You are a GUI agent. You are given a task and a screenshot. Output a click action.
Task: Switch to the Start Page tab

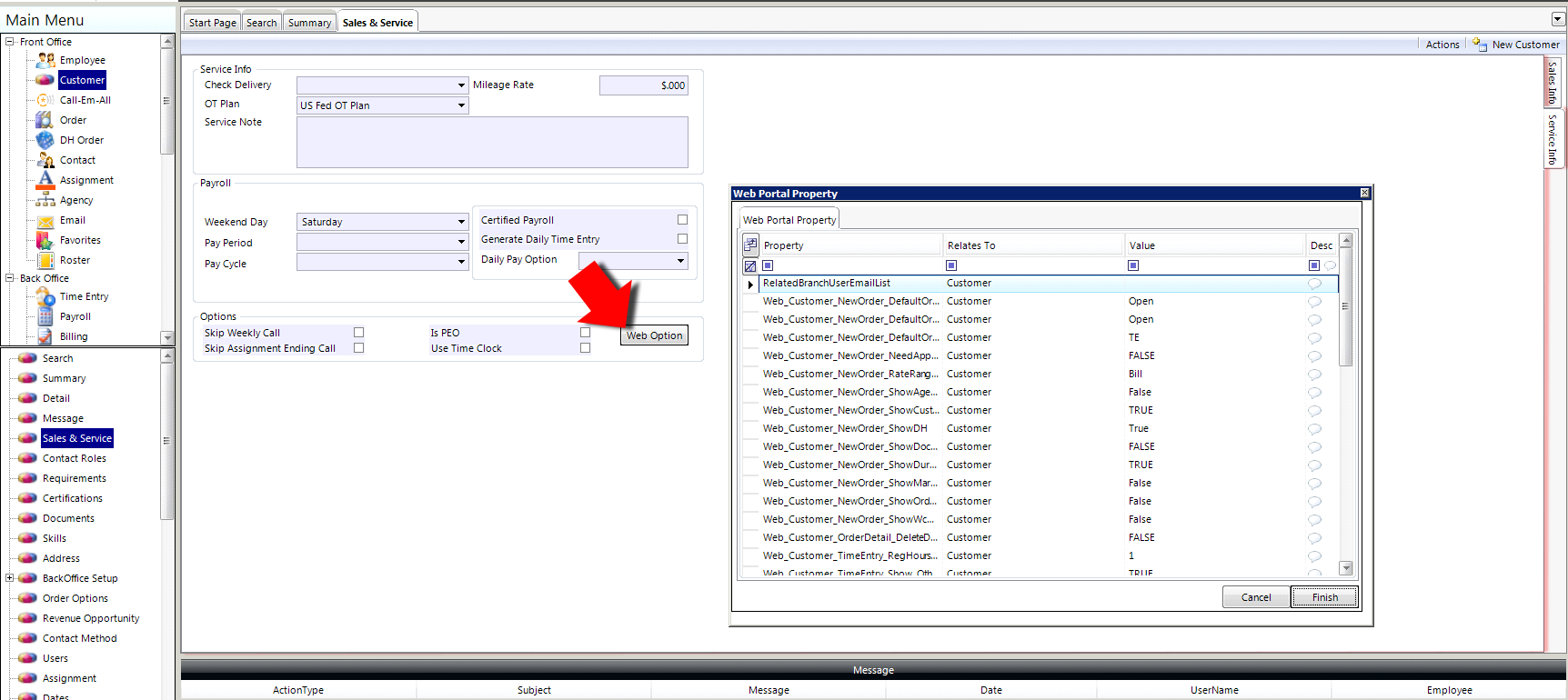213,23
